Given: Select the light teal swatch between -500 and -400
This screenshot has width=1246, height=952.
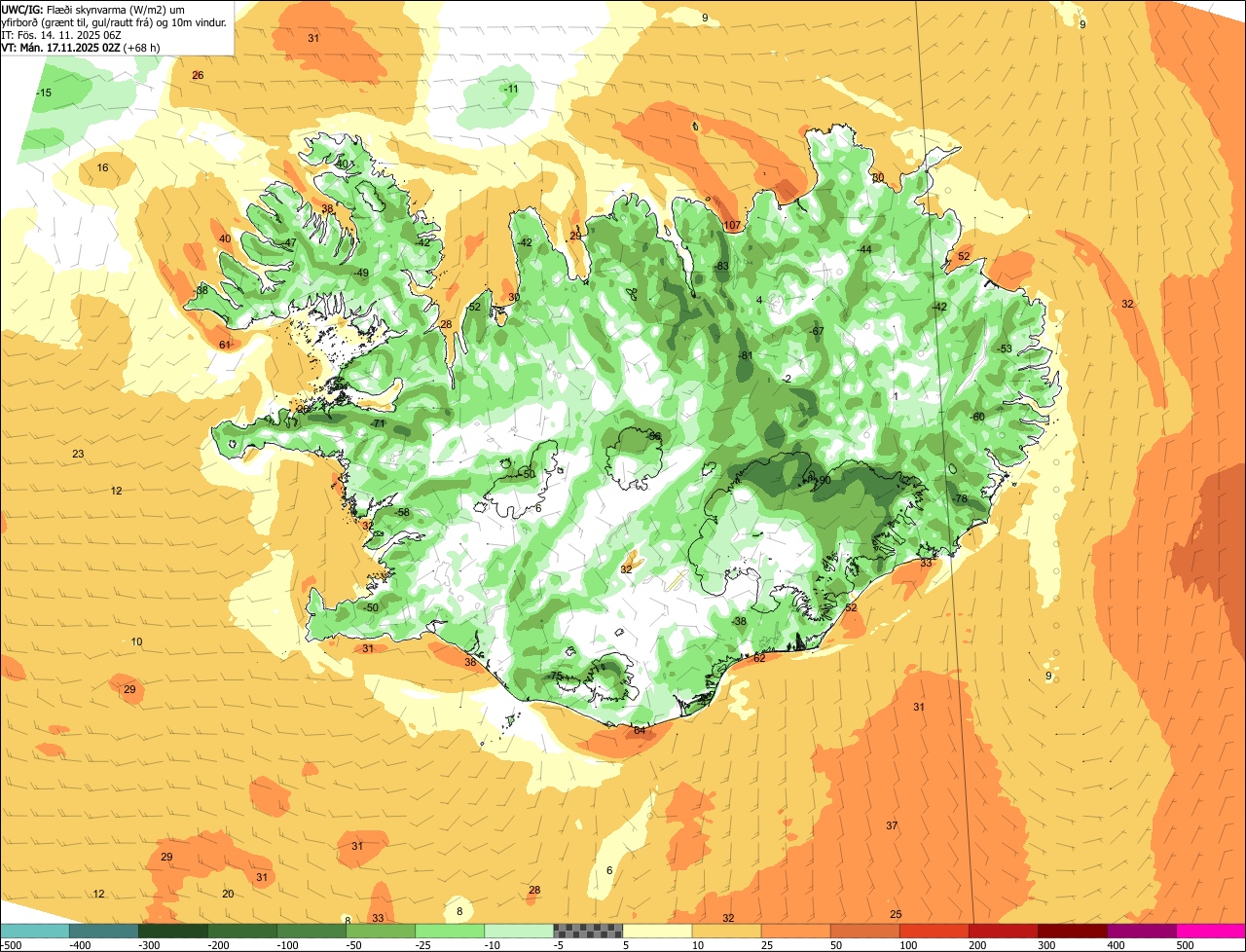Looking at the screenshot, I should tap(34, 931).
